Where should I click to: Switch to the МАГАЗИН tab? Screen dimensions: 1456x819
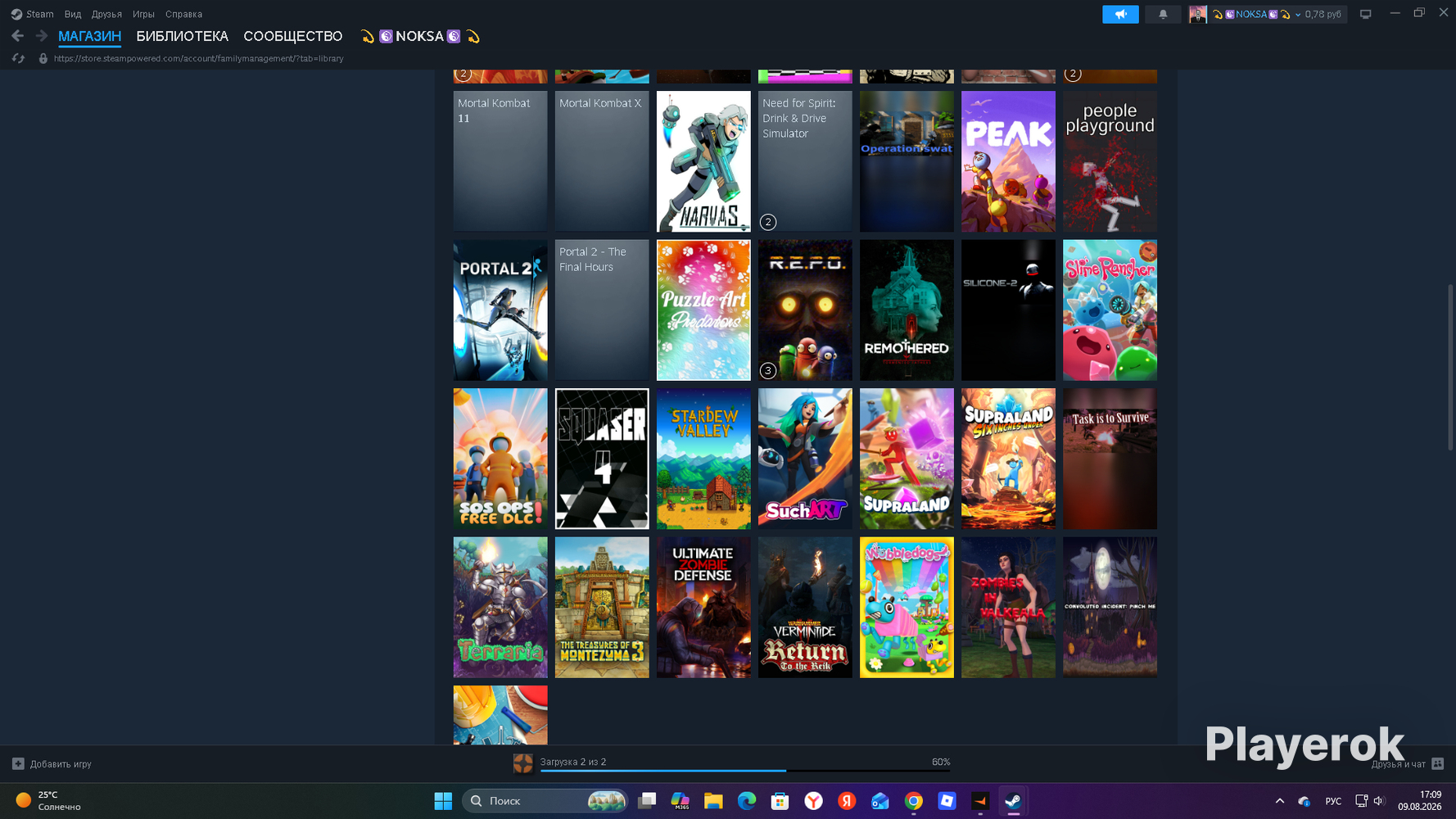(89, 36)
